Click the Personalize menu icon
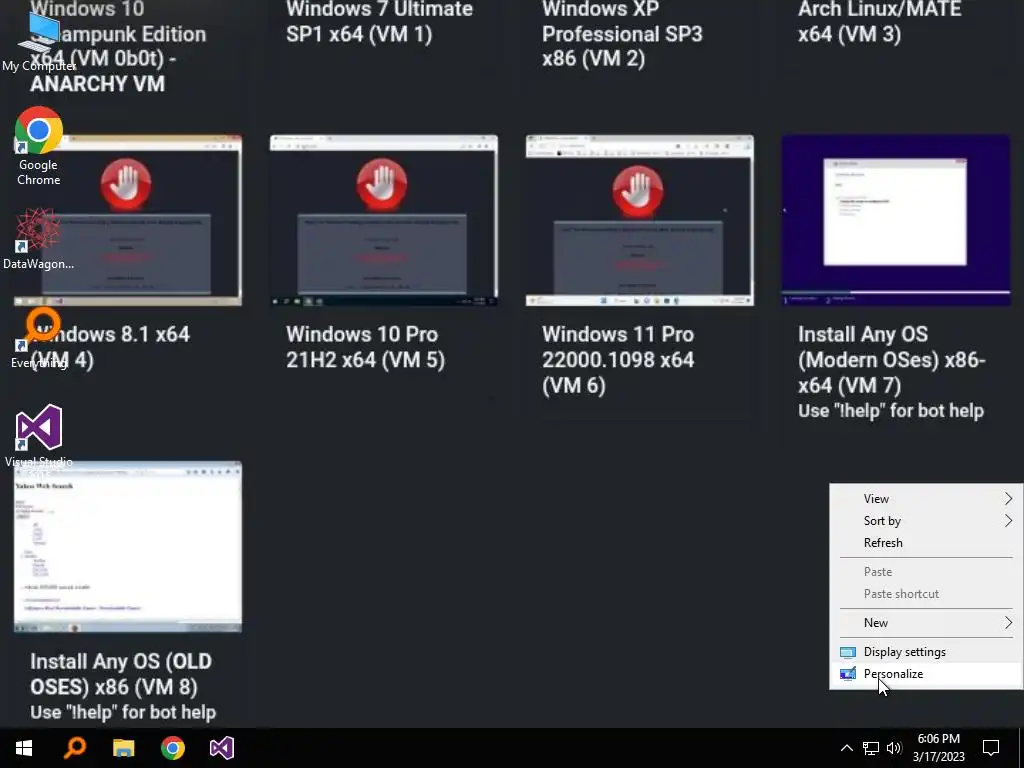 coord(848,674)
